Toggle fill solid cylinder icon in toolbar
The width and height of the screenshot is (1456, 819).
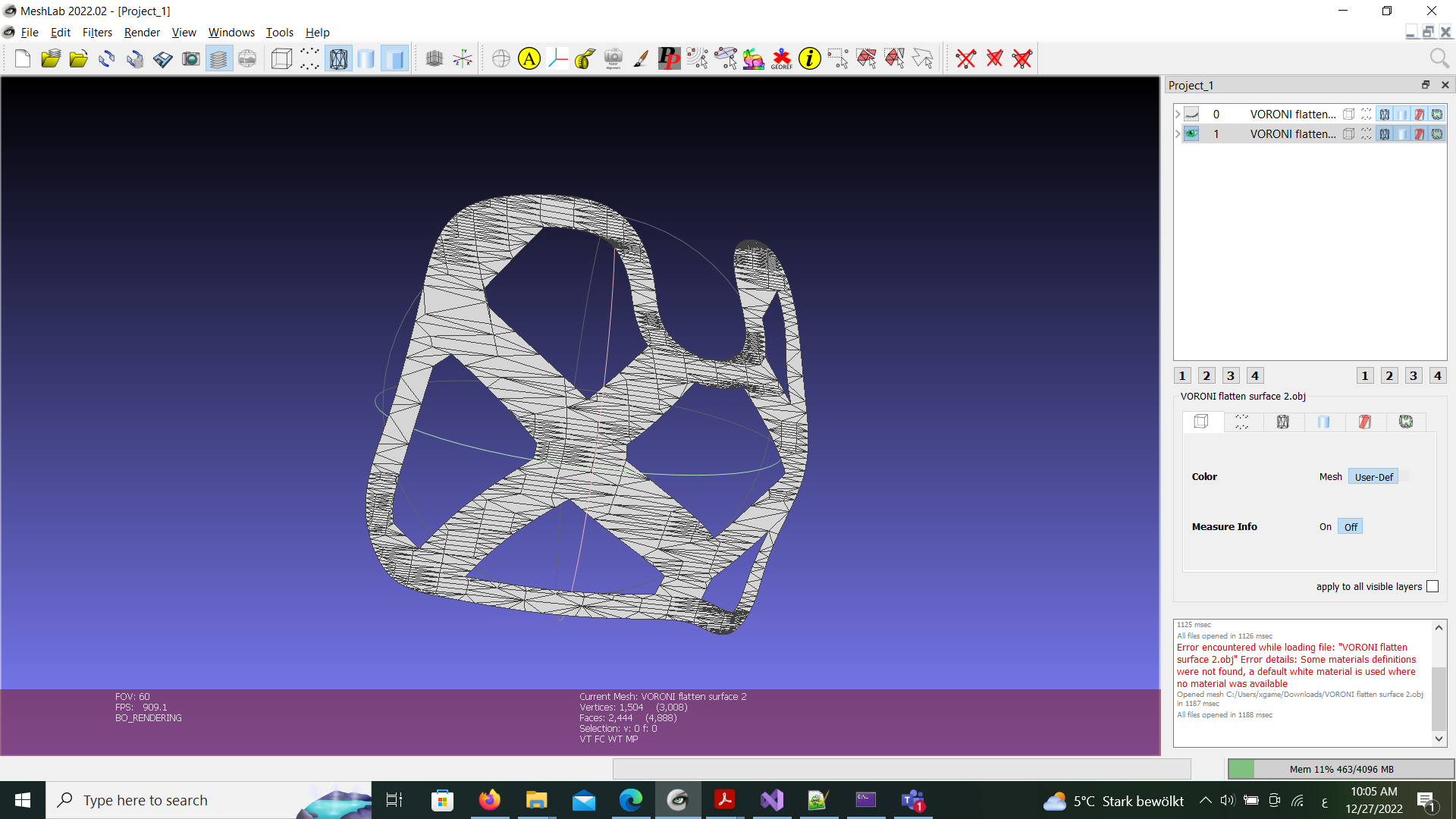point(366,58)
